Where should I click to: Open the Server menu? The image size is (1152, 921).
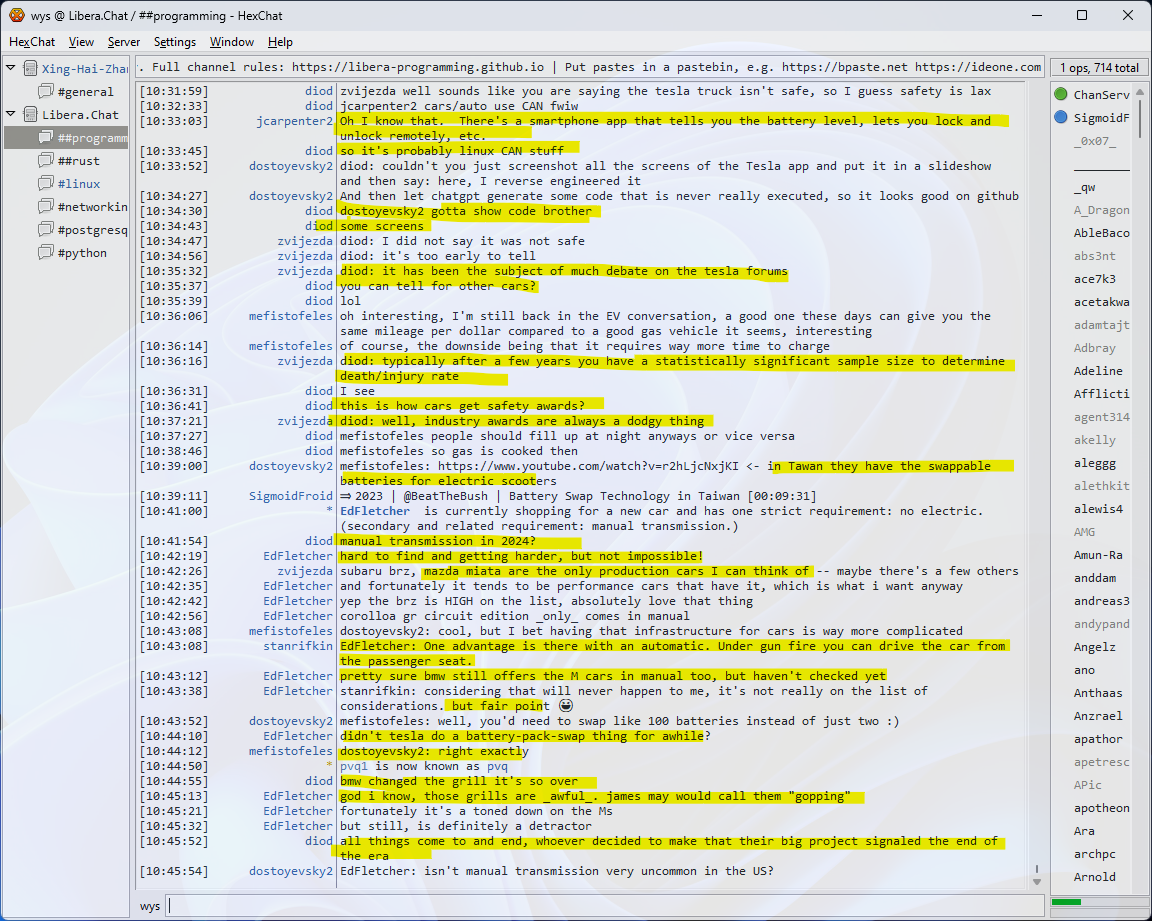124,42
